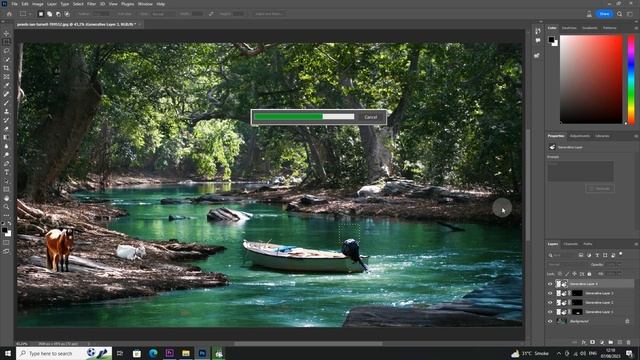Open the Filter menu
Viewport: 640px width, 360px height.
pos(91,4)
